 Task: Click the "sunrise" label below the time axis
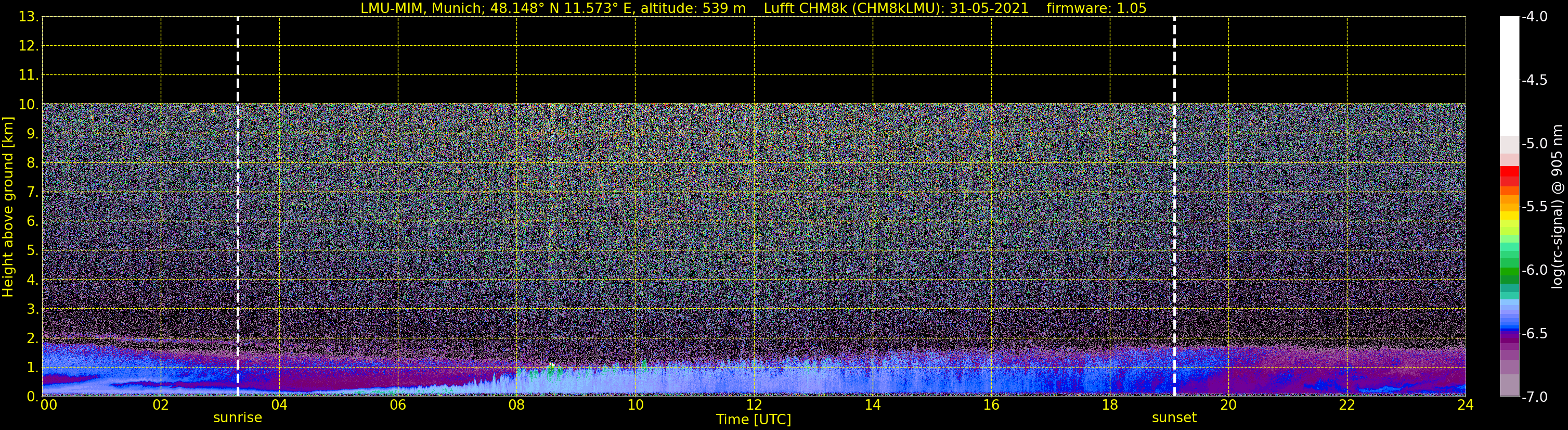coord(237,418)
